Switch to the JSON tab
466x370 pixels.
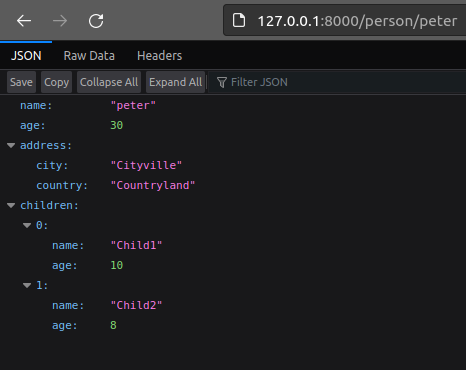(26, 56)
